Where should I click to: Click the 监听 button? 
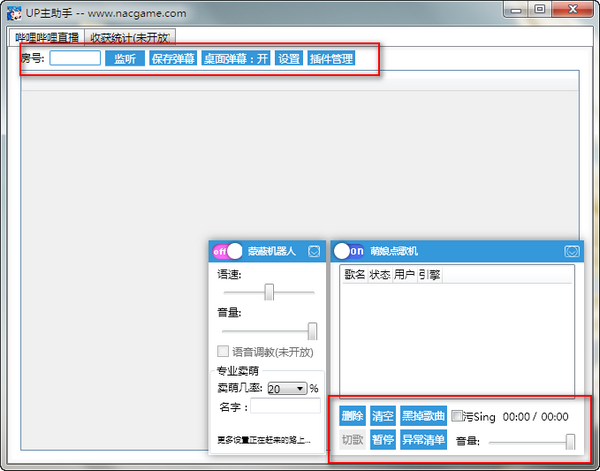pos(125,59)
